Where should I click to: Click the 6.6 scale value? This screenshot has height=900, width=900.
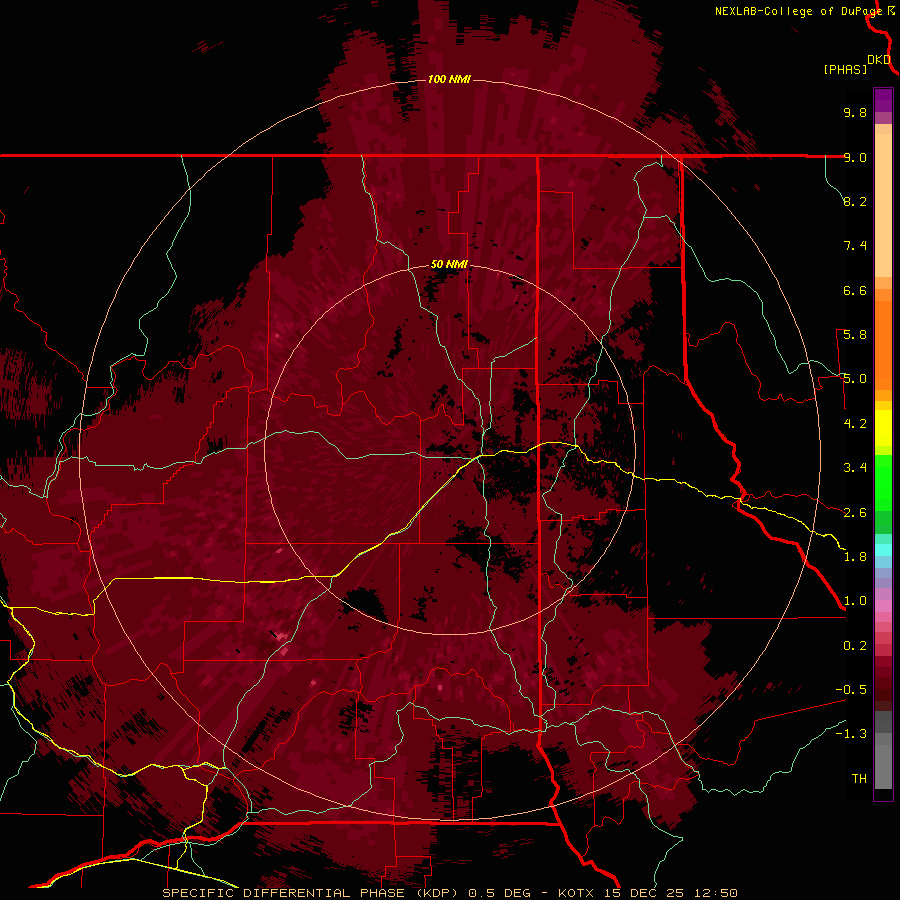click(x=855, y=290)
